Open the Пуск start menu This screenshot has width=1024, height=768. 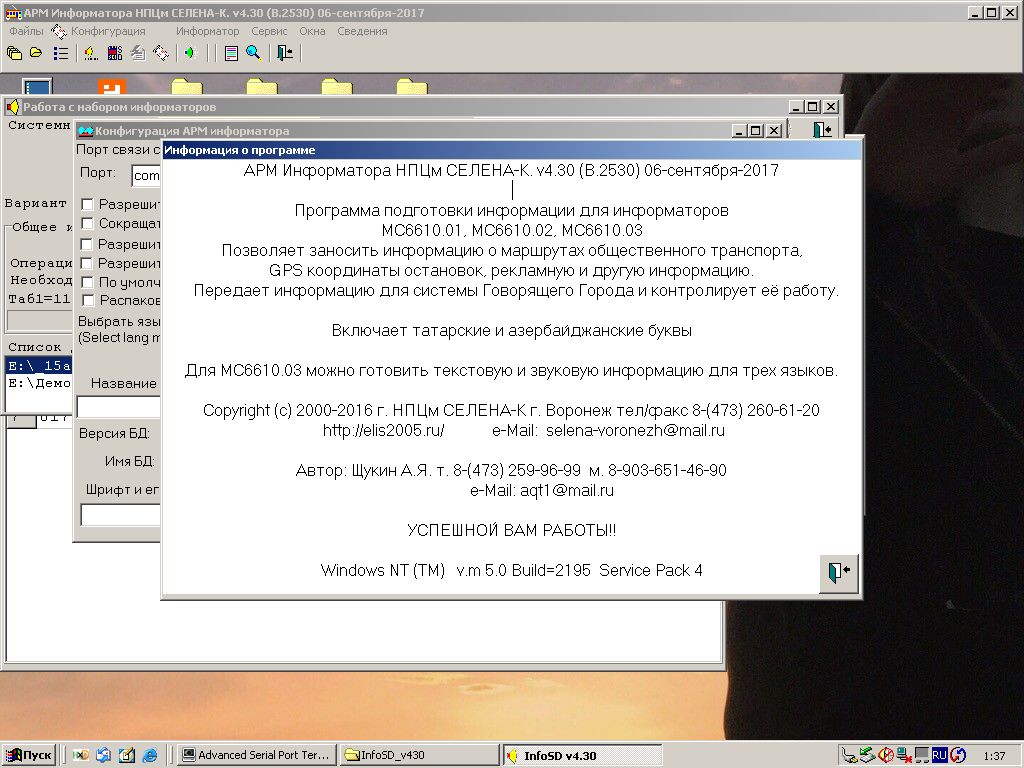[x=29, y=755]
